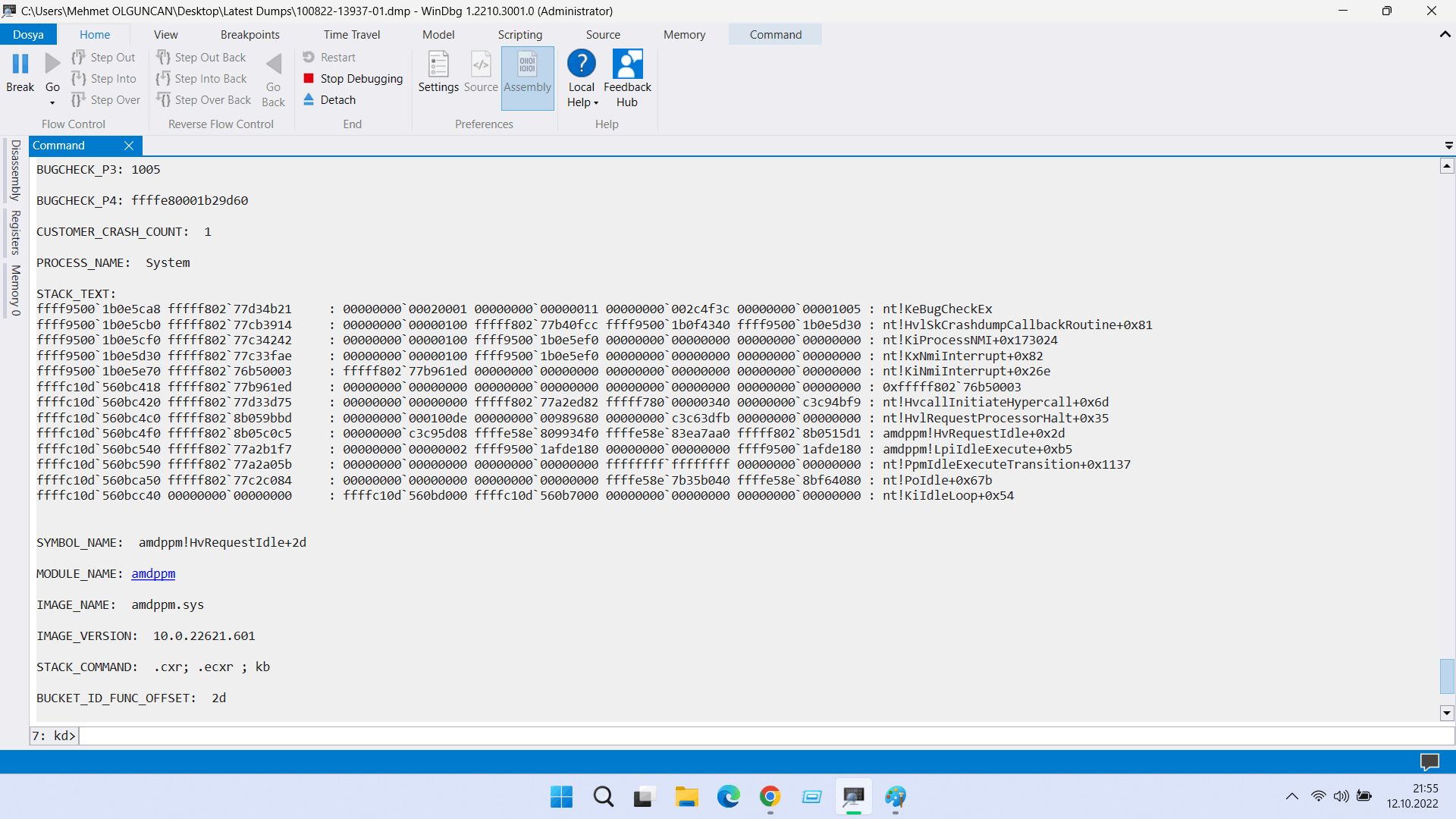Open the Dosya file menu
The height and width of the screenshot is (819, 1456).
point(28,34)
